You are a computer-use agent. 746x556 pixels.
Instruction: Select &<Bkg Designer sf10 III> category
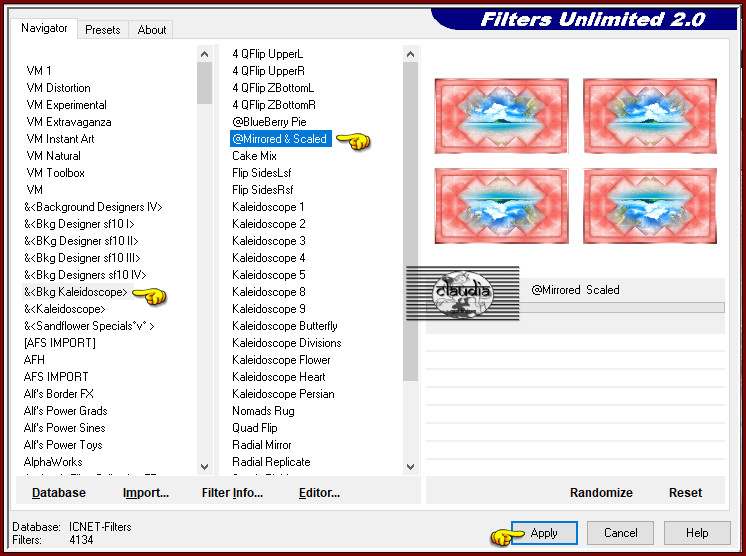tap(82, 258)
